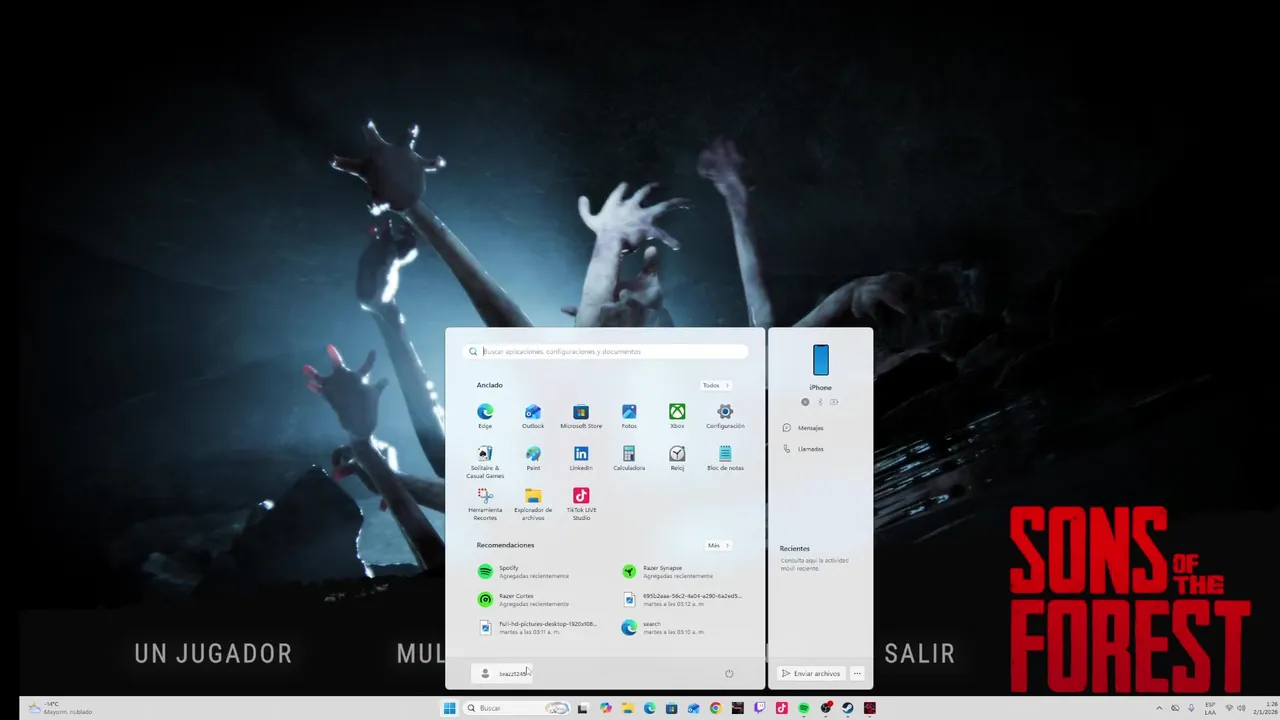Open Spotify from the taskbar
Screen dimensions: 1280x720
pyautogui.click(x=804, y=708)
